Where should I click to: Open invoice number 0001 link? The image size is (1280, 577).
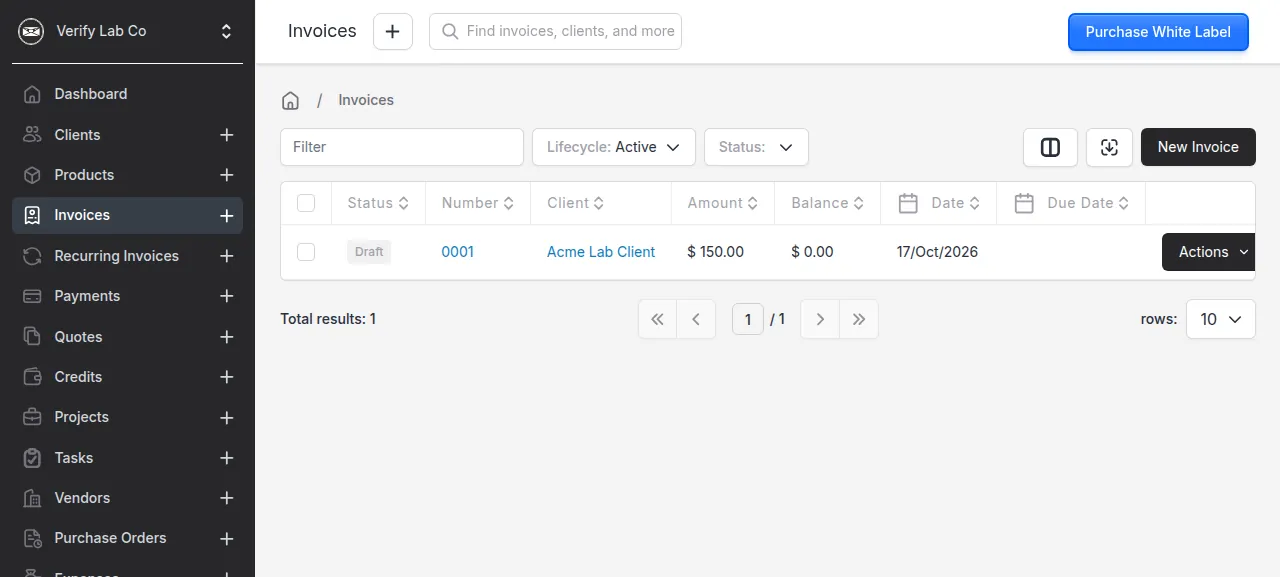coord(457,252)
